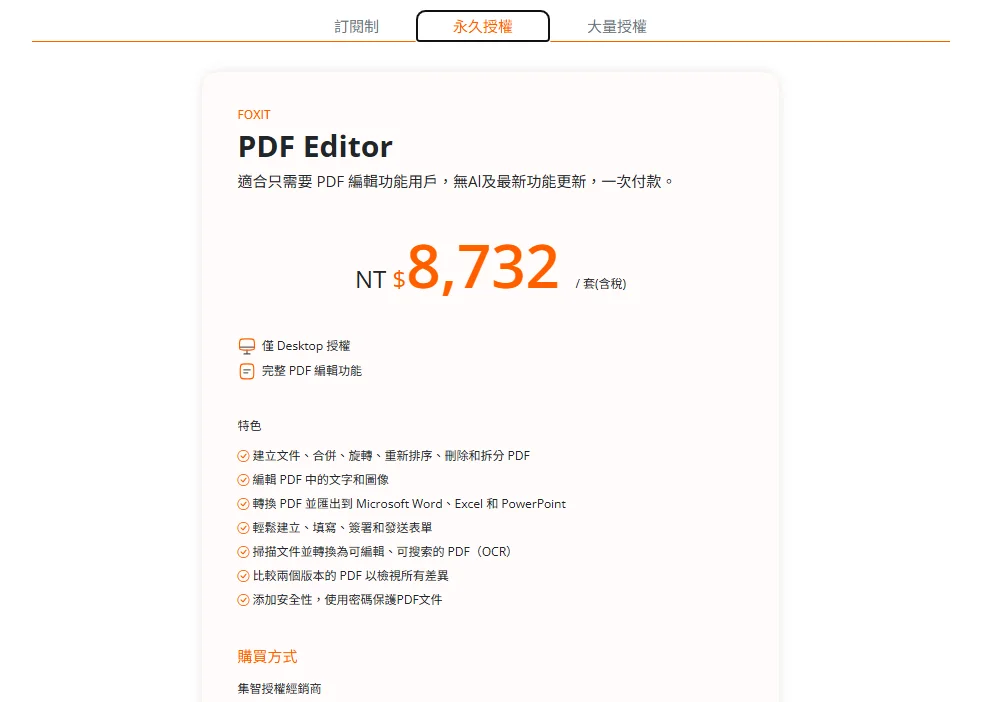The image size is (985, 702).
Task: Click the 集智授權經銷商 text
Action: [280, 689]
